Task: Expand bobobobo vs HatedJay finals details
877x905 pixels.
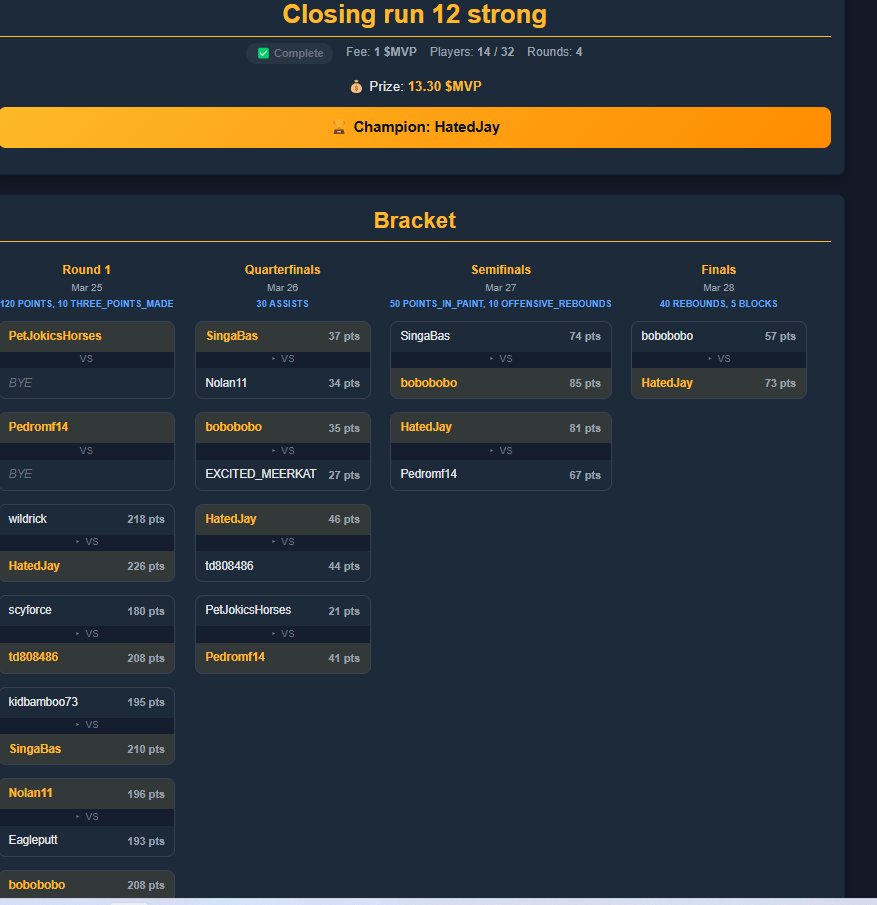Action: [719, 359]
